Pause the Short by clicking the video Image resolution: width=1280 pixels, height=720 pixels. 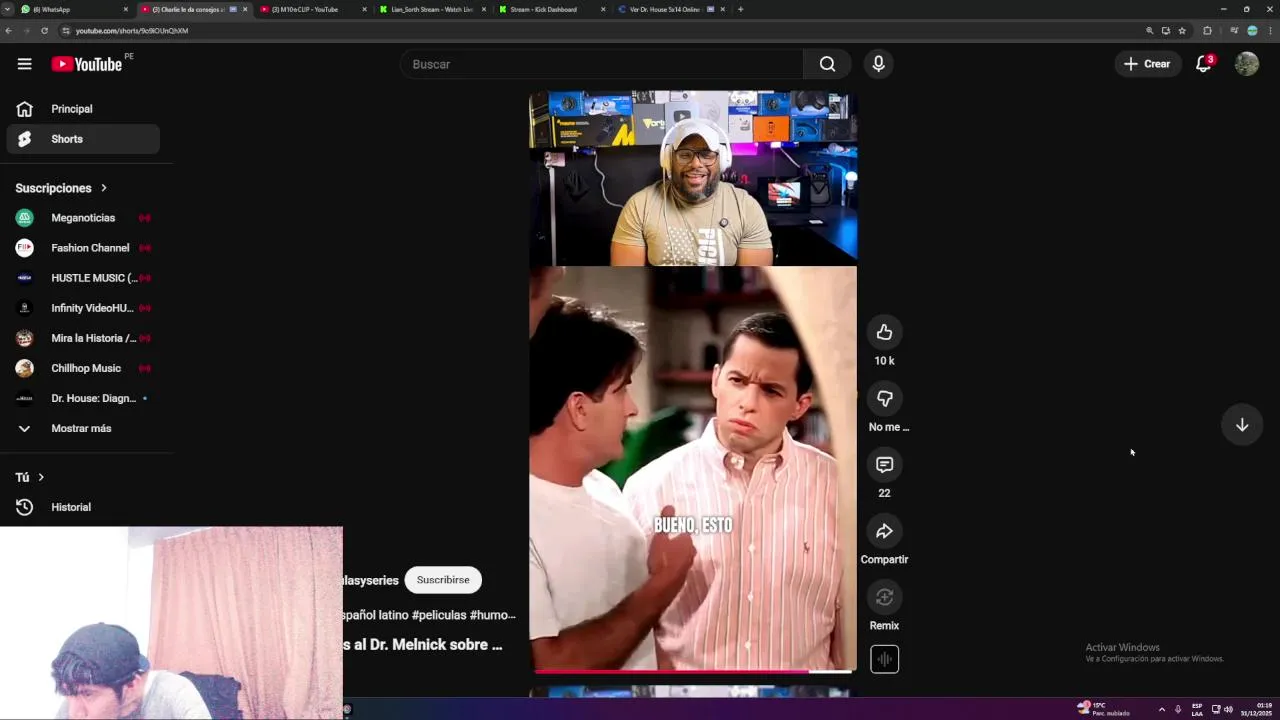693,380
